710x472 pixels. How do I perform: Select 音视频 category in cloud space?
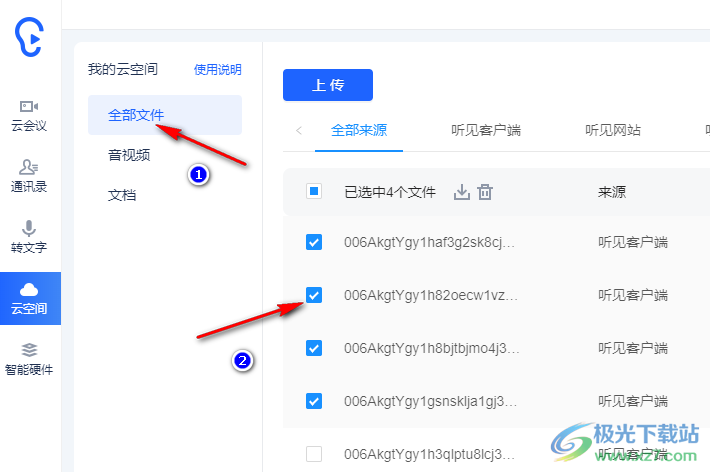click(129, 155)
